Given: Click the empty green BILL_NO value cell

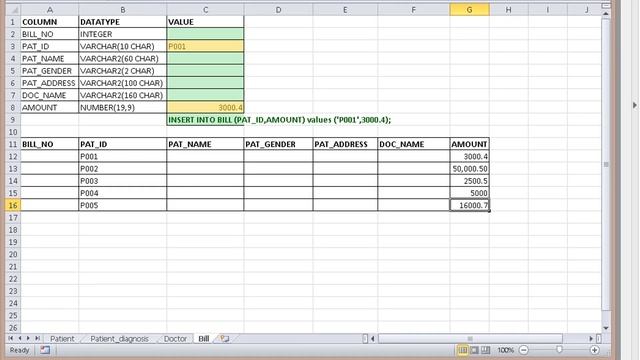Looking at the screenshot, I should [205, 34].
